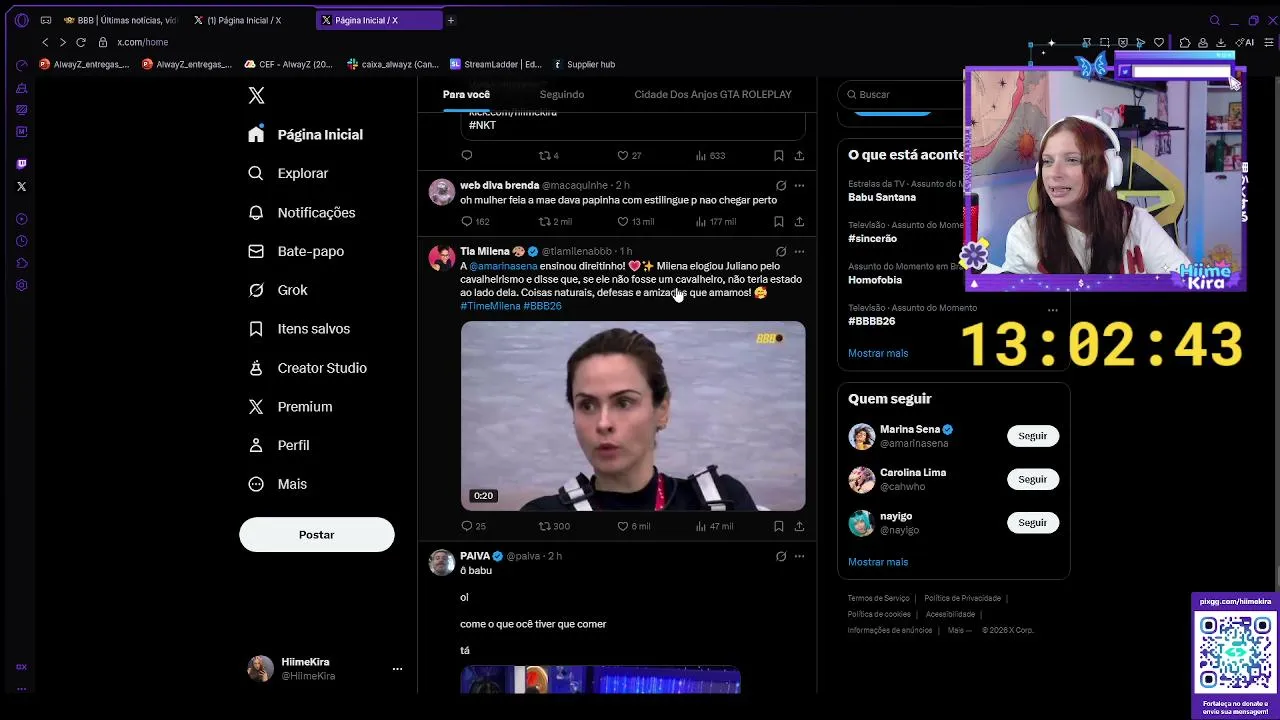Open the #sincerão trending topic

(x=872, y=238)
